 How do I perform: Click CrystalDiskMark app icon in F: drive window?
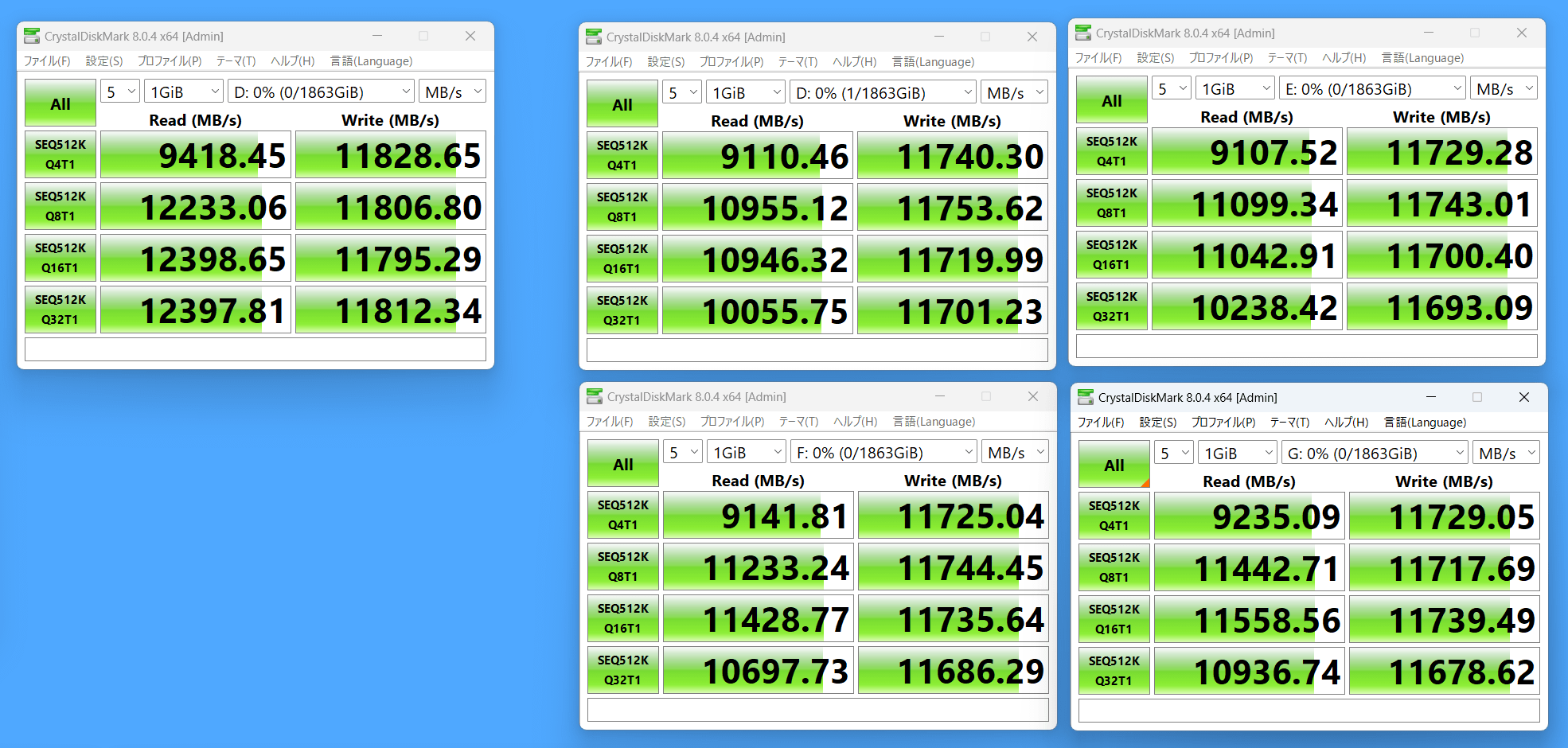coord(595,396)
